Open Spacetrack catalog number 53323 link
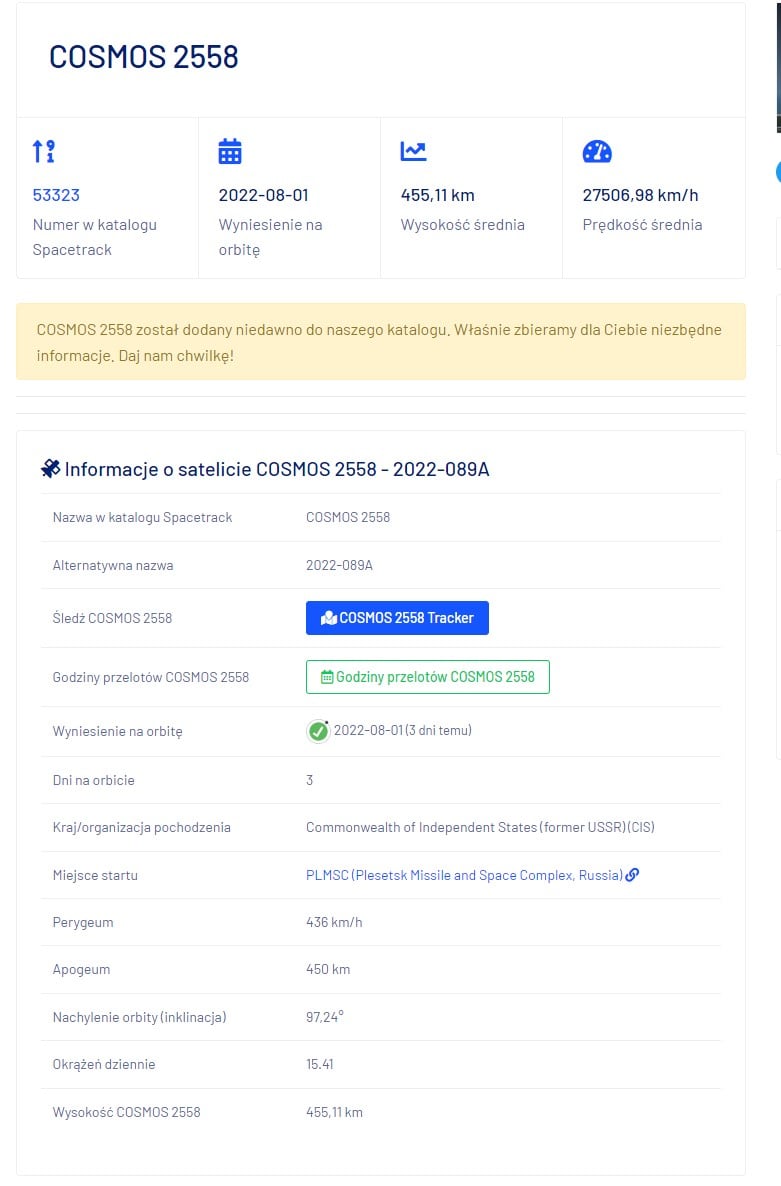This screenshot has width=781, height=1186. (56, 195)
